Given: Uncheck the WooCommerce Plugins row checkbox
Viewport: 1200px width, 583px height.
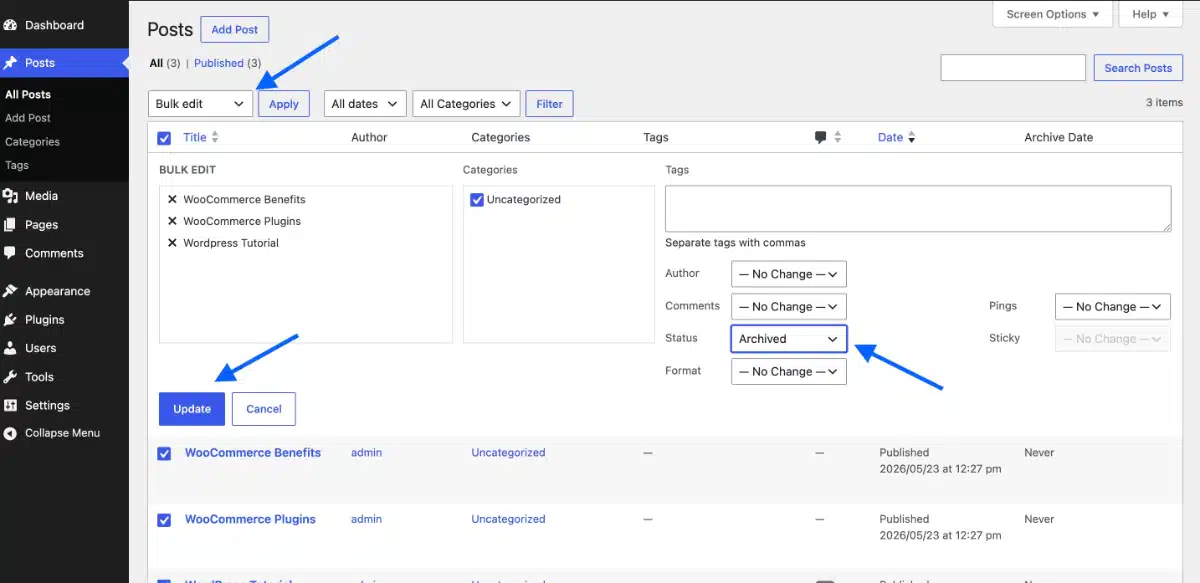Looking at the screenshot, I should click(x=164, y=520).
